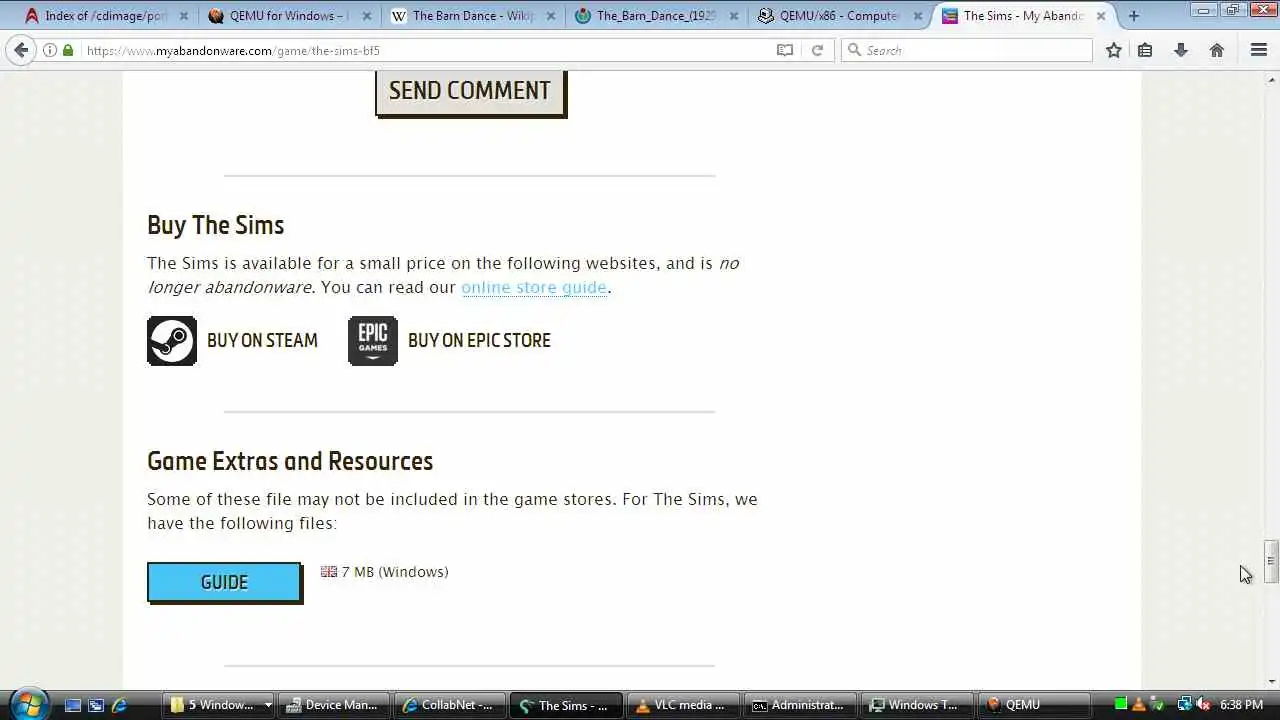Open a new tab with plus button
Image resolution: width=1280 pixels, height=720 pixels.
click(1133, 16)
